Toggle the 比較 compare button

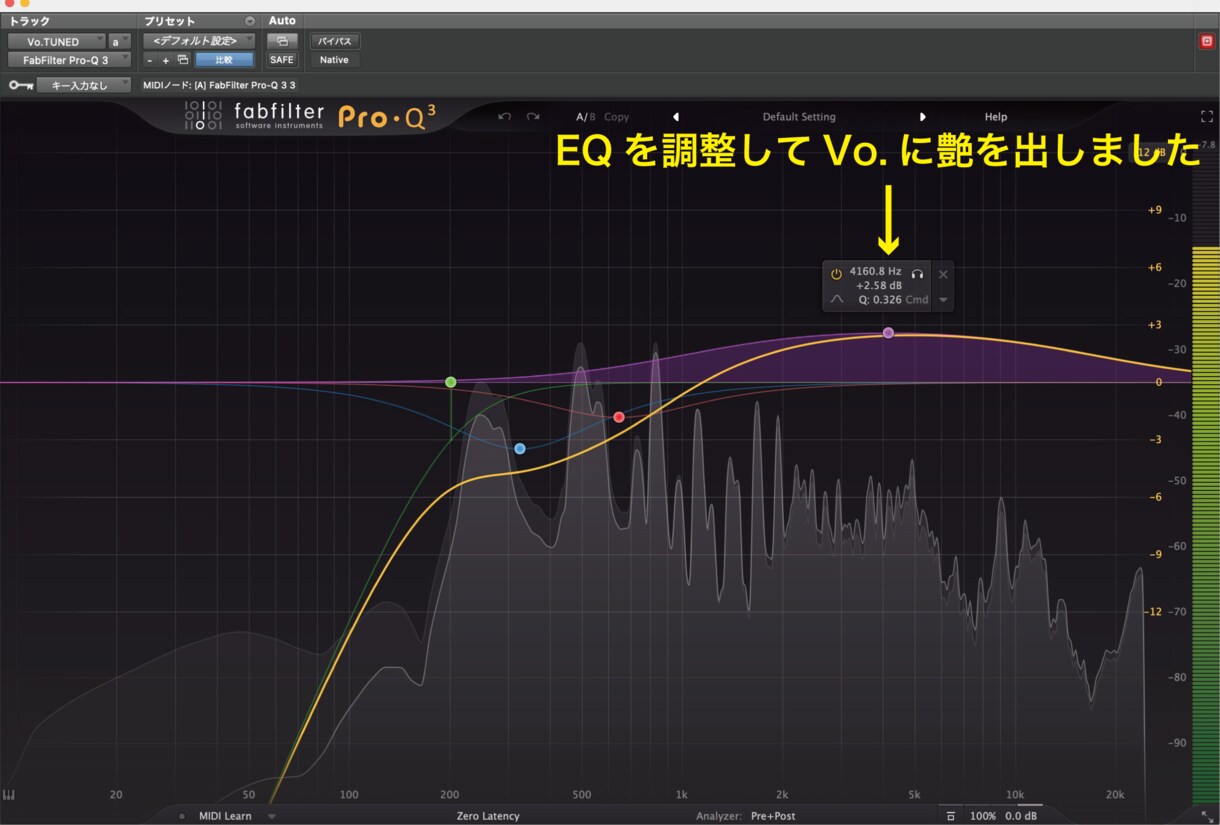224,60
